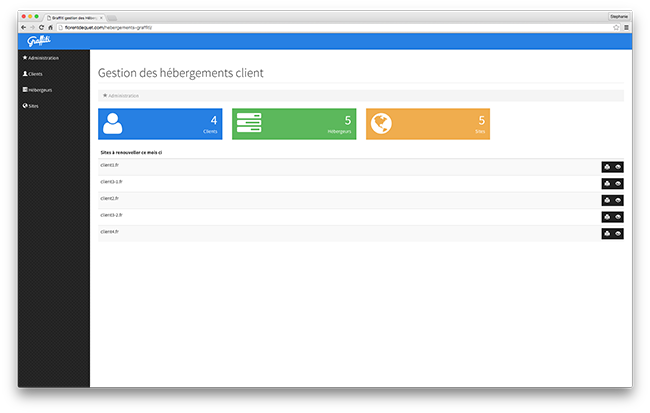The width and height of the screenshot is (650, 413).
Task: Select the Graffiti gestion des hébergements browser tab
Action: (x=74, y=18)
